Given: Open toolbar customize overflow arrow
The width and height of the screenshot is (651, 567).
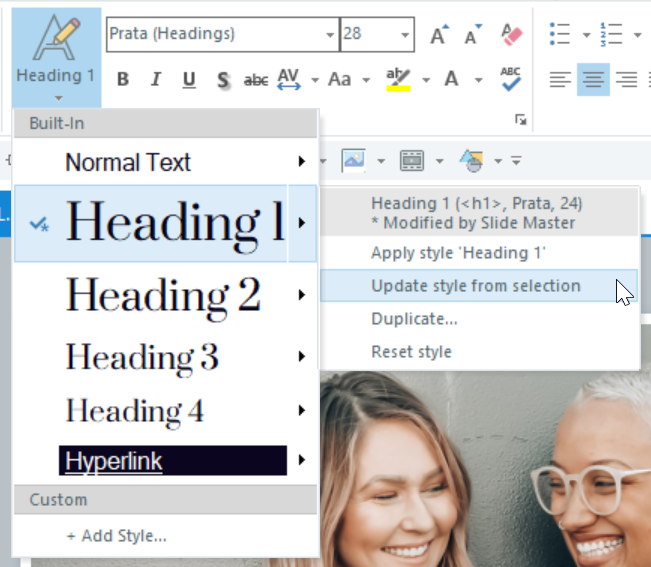Looking at the screenshot, I should (516, 161).
